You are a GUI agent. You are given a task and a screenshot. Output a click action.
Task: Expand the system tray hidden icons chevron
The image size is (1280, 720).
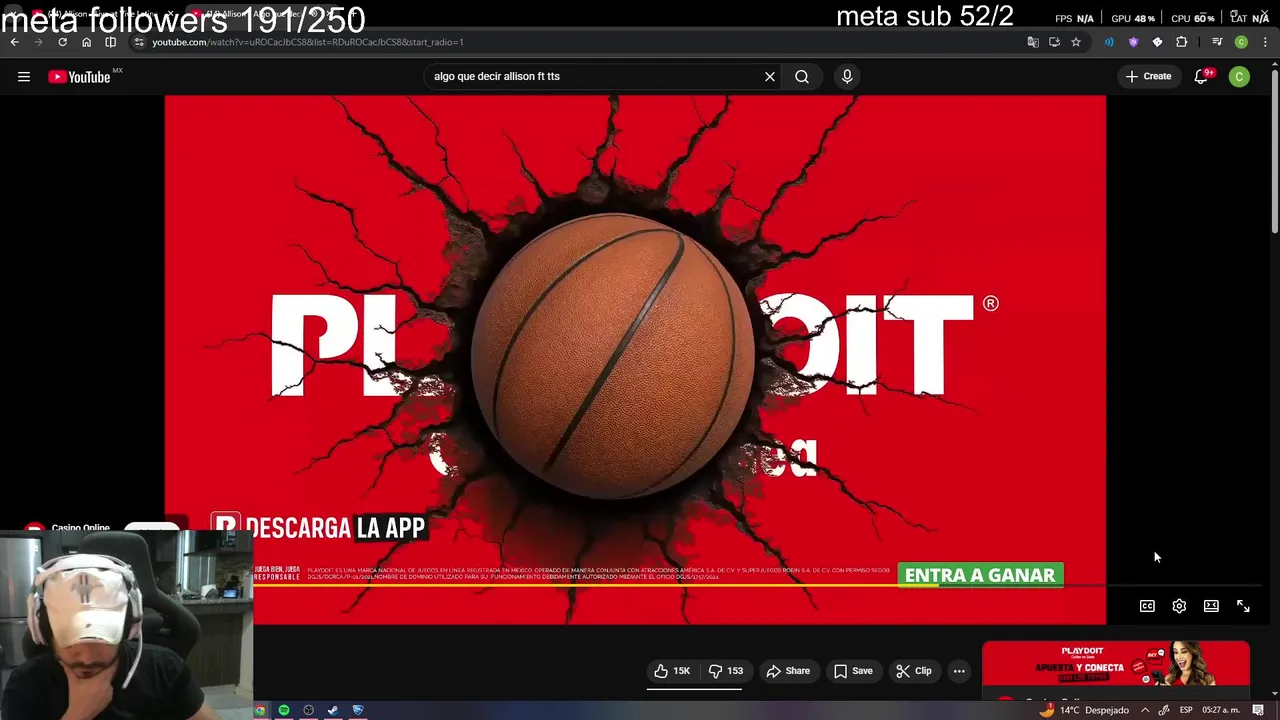tap(1145, 710)
